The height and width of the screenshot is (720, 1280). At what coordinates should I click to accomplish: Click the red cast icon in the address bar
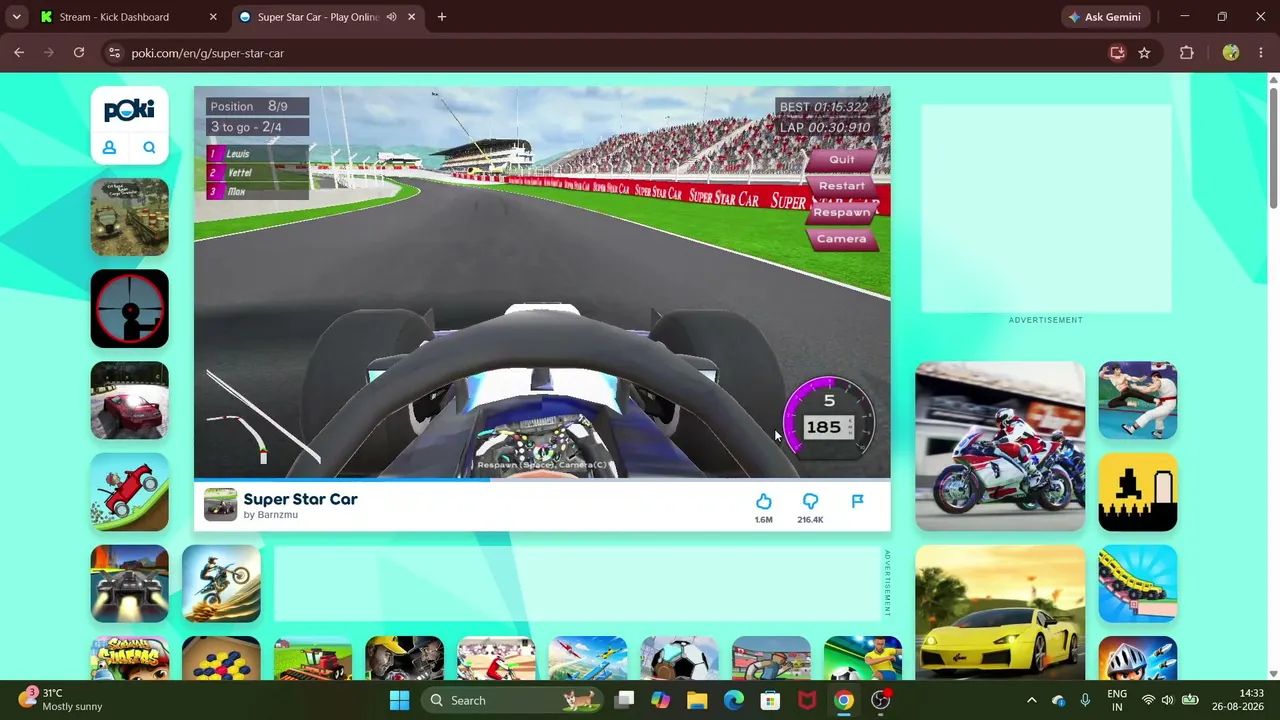tap(1118, 53)
